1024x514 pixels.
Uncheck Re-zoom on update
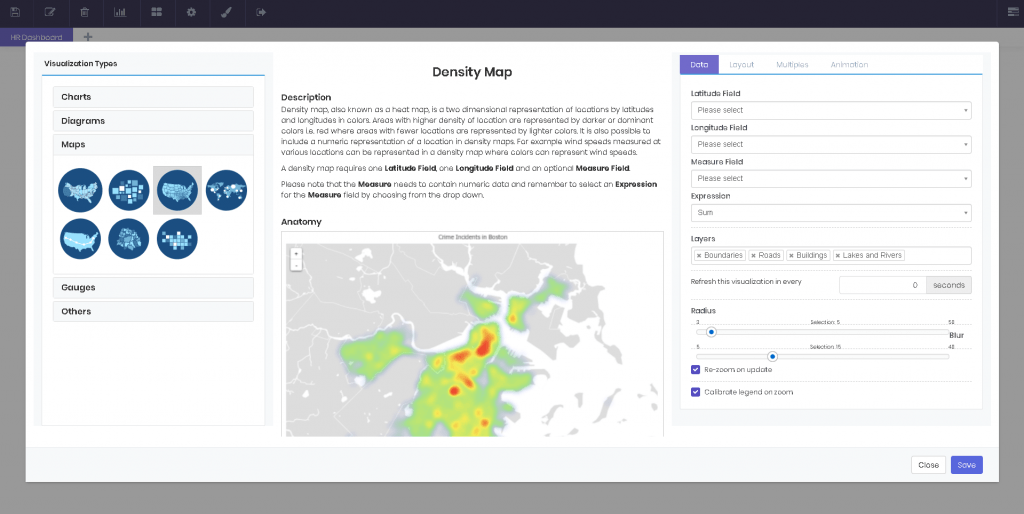click(x=696, y=369)
